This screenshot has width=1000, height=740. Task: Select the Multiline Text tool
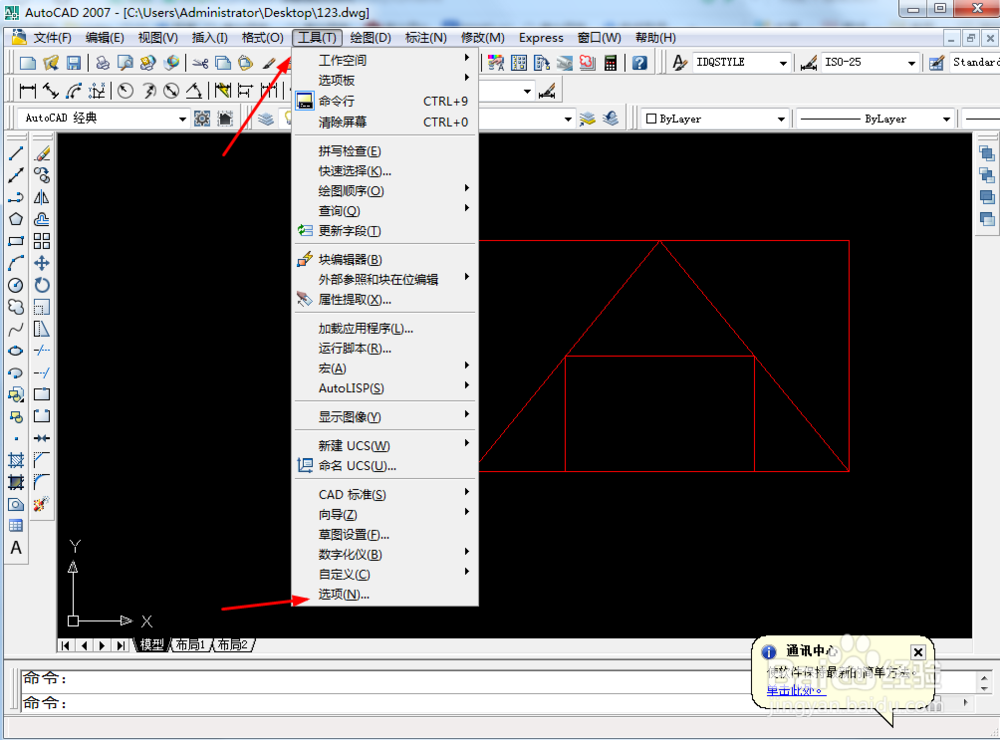[x=16, y=548]
